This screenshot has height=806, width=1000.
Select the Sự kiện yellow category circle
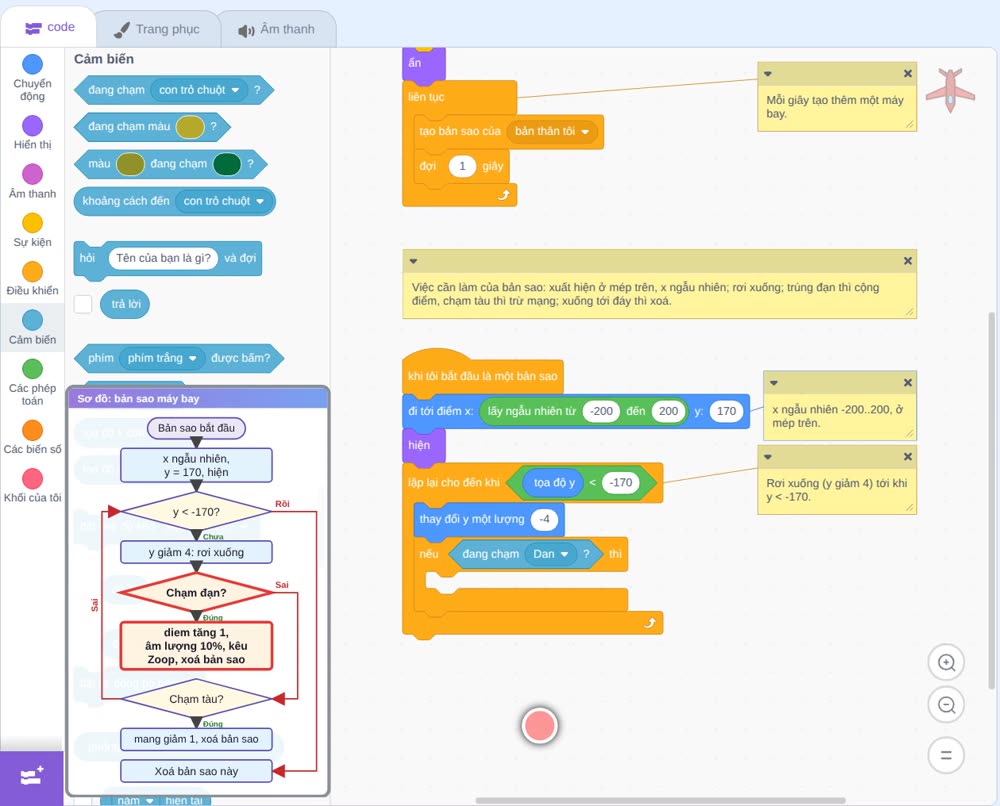pyautogui.click(x=33, y=223)
